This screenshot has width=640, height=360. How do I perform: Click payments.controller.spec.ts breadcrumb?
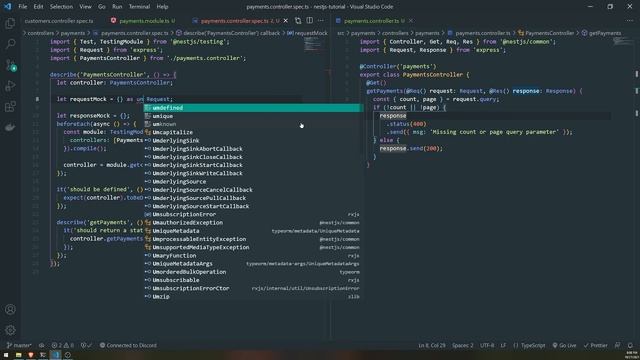click(x=131, y=33)
